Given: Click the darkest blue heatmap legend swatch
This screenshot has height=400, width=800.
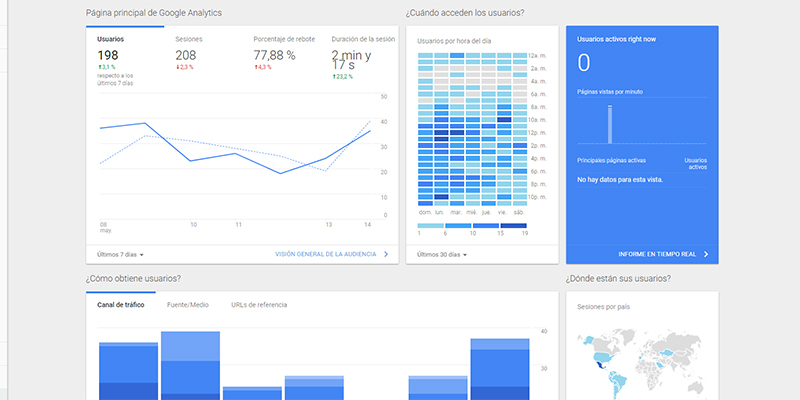Looking at the screenshot, I should click(513, 226).
